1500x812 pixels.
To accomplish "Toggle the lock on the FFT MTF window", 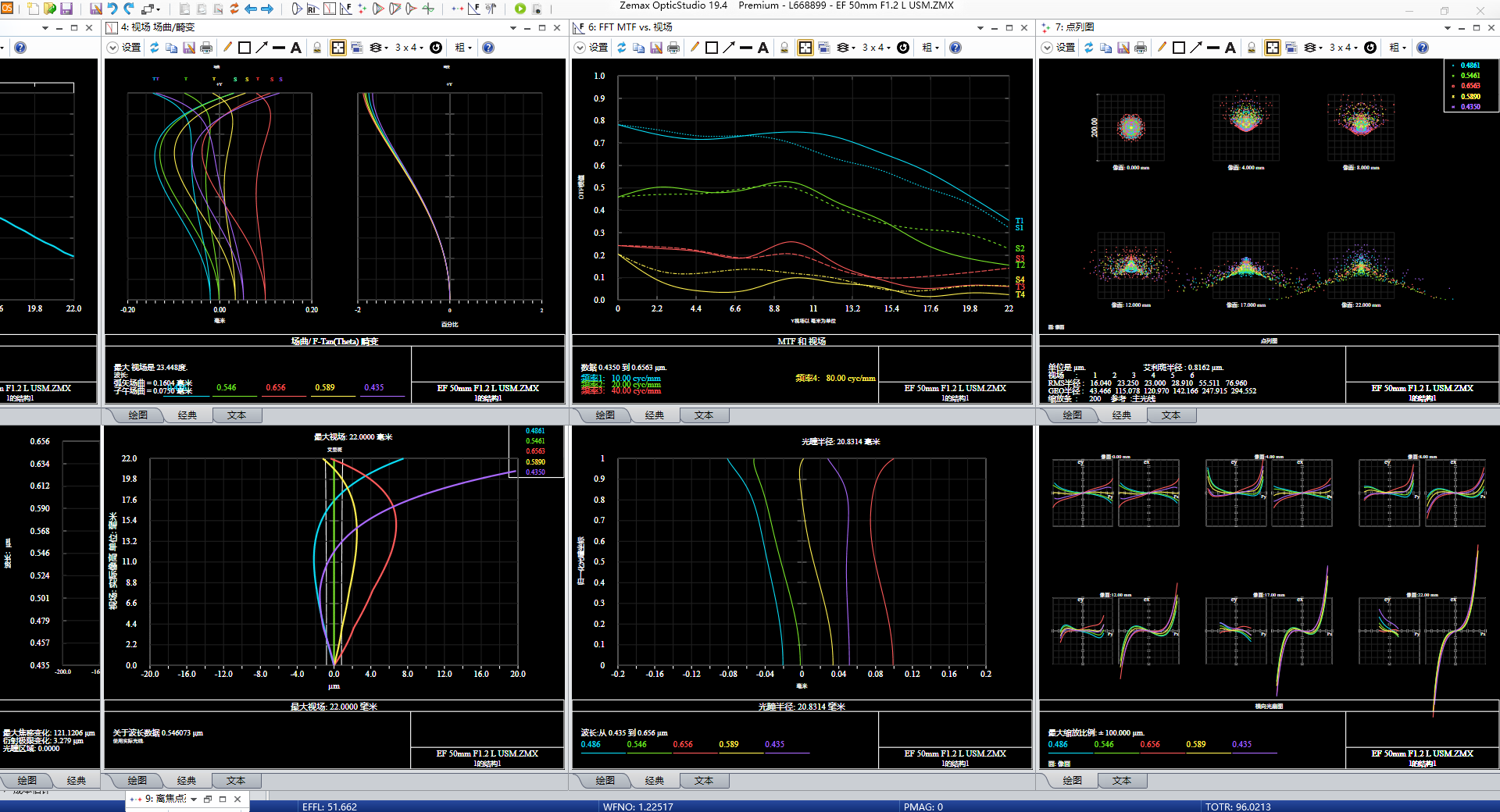I will coord(784,48).
